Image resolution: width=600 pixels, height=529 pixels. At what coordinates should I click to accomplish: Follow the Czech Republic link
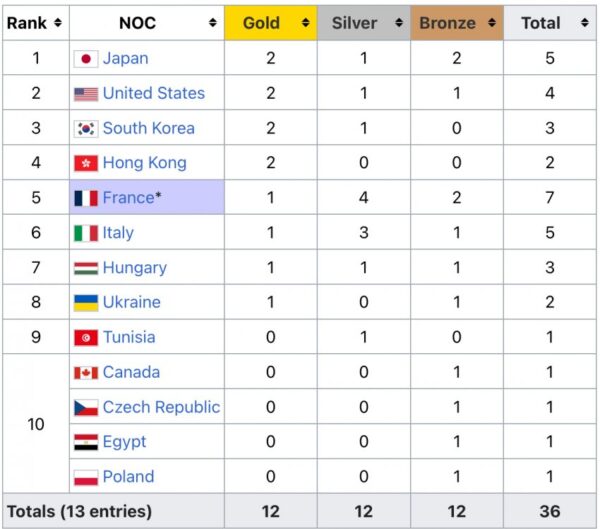[161, 407]
